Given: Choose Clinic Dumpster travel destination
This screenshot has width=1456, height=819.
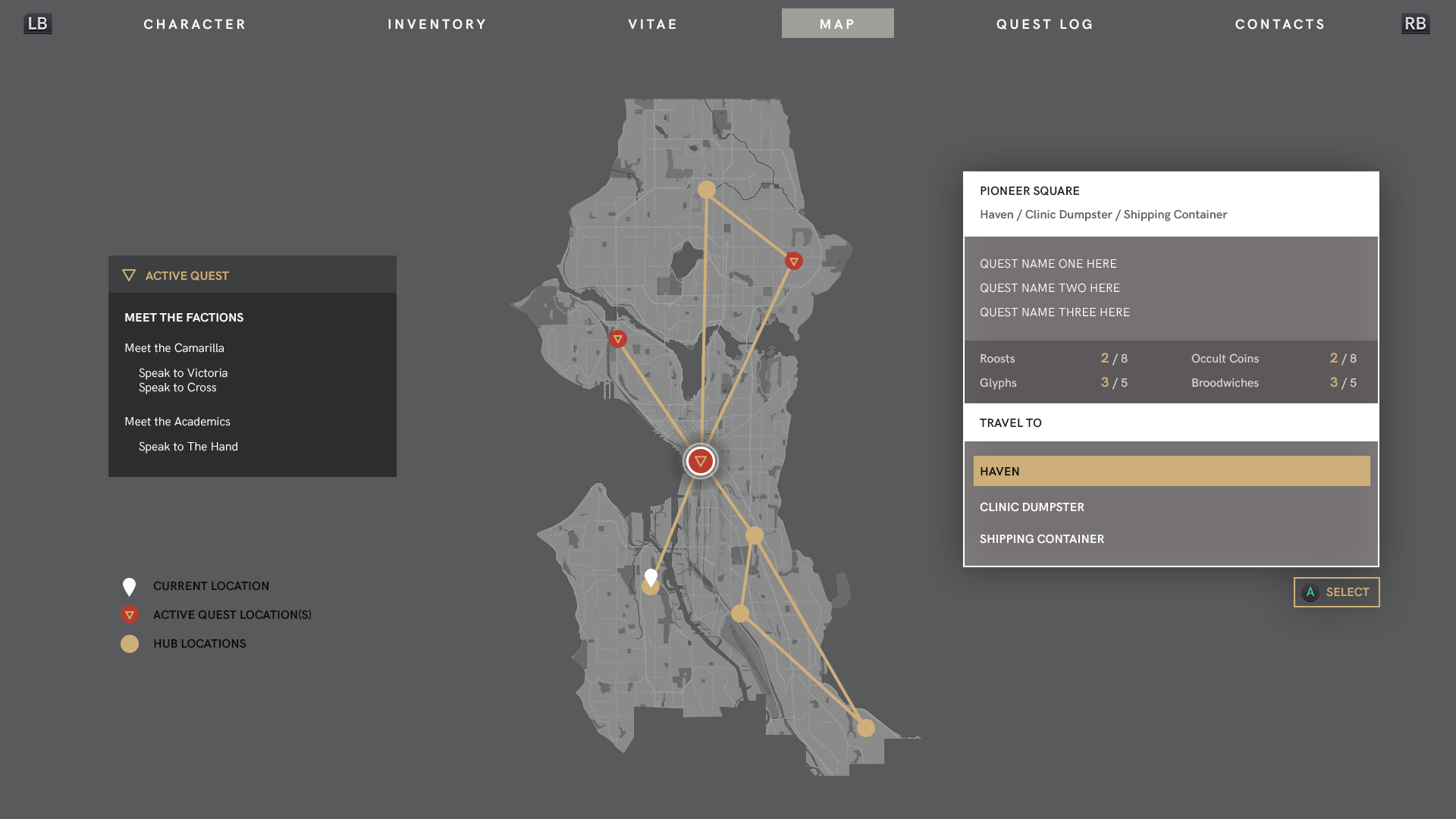Looking at the screenshot, I should tap(1031, 507).
